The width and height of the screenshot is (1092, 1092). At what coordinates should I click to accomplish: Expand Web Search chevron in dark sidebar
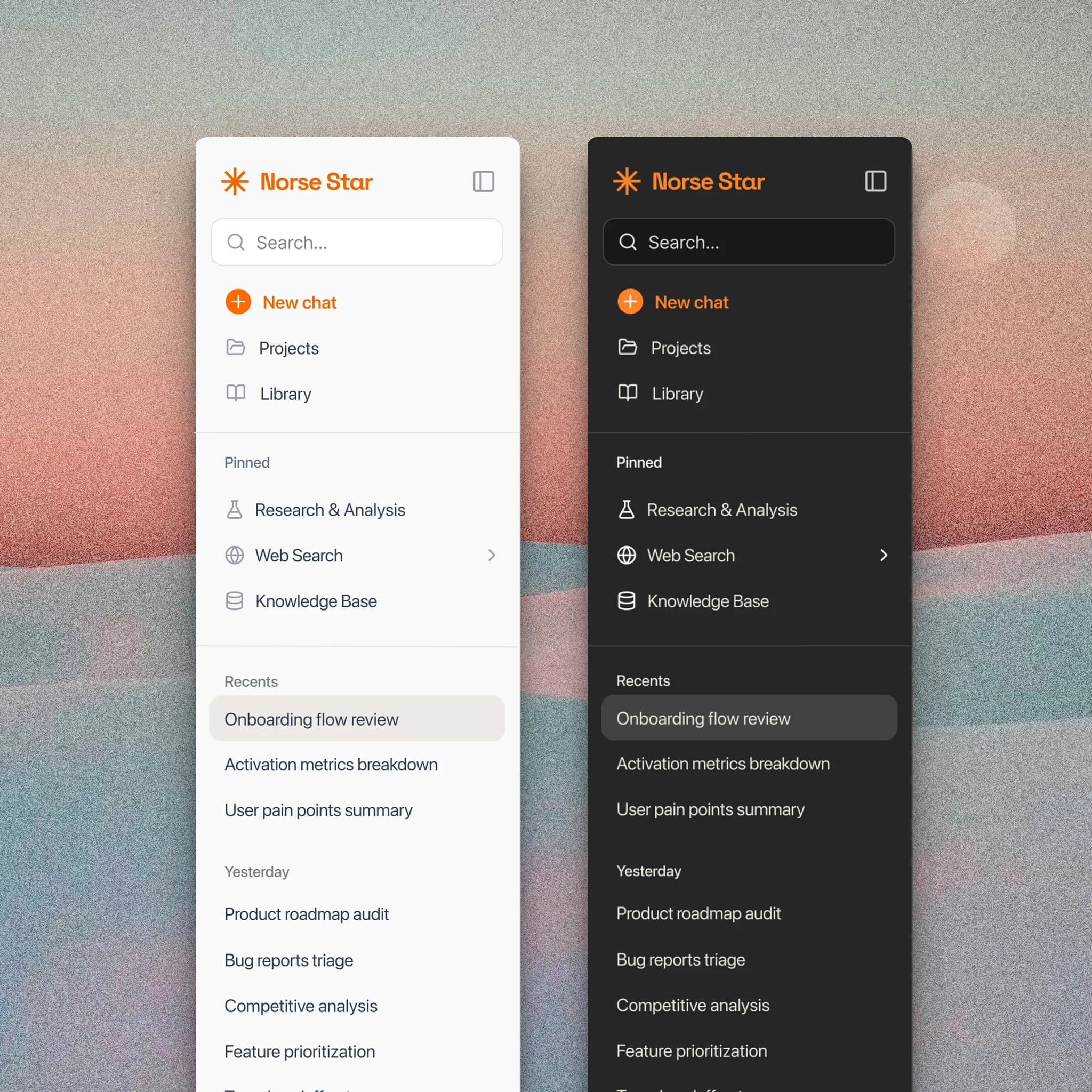point(884,555)
